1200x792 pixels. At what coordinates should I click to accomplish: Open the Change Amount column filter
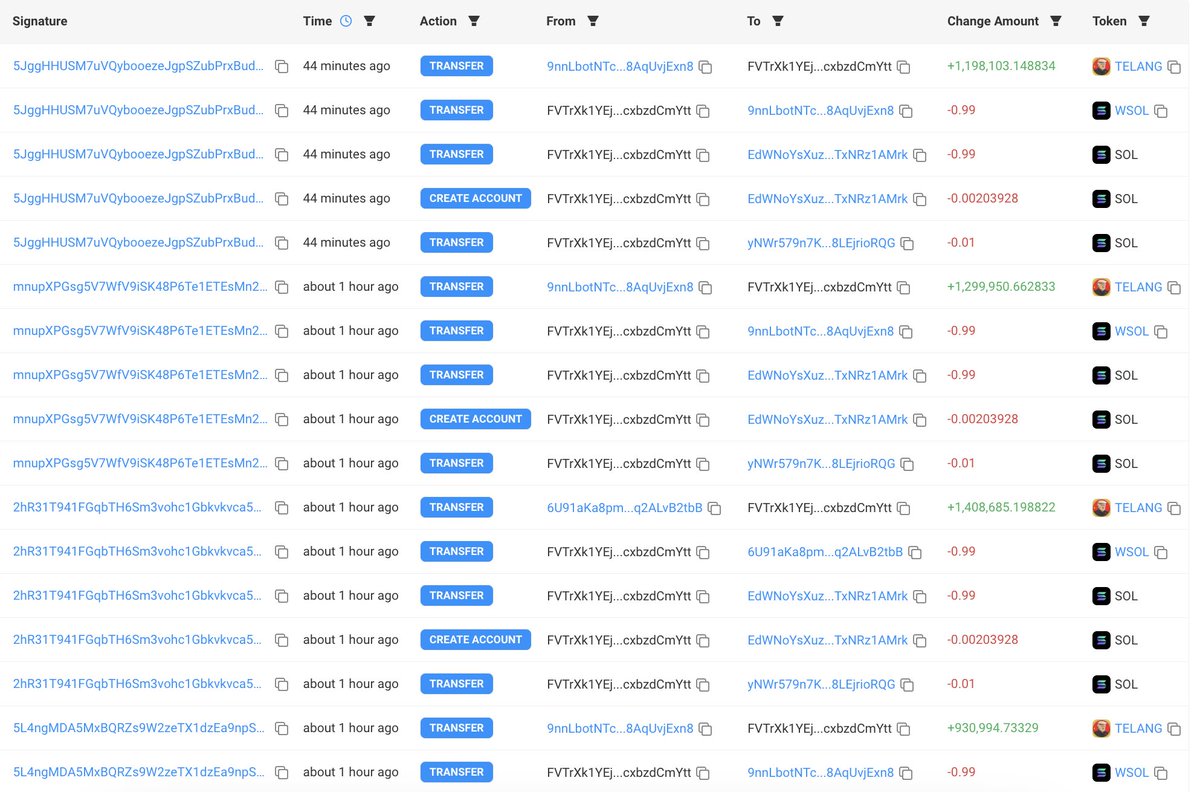1056,21
